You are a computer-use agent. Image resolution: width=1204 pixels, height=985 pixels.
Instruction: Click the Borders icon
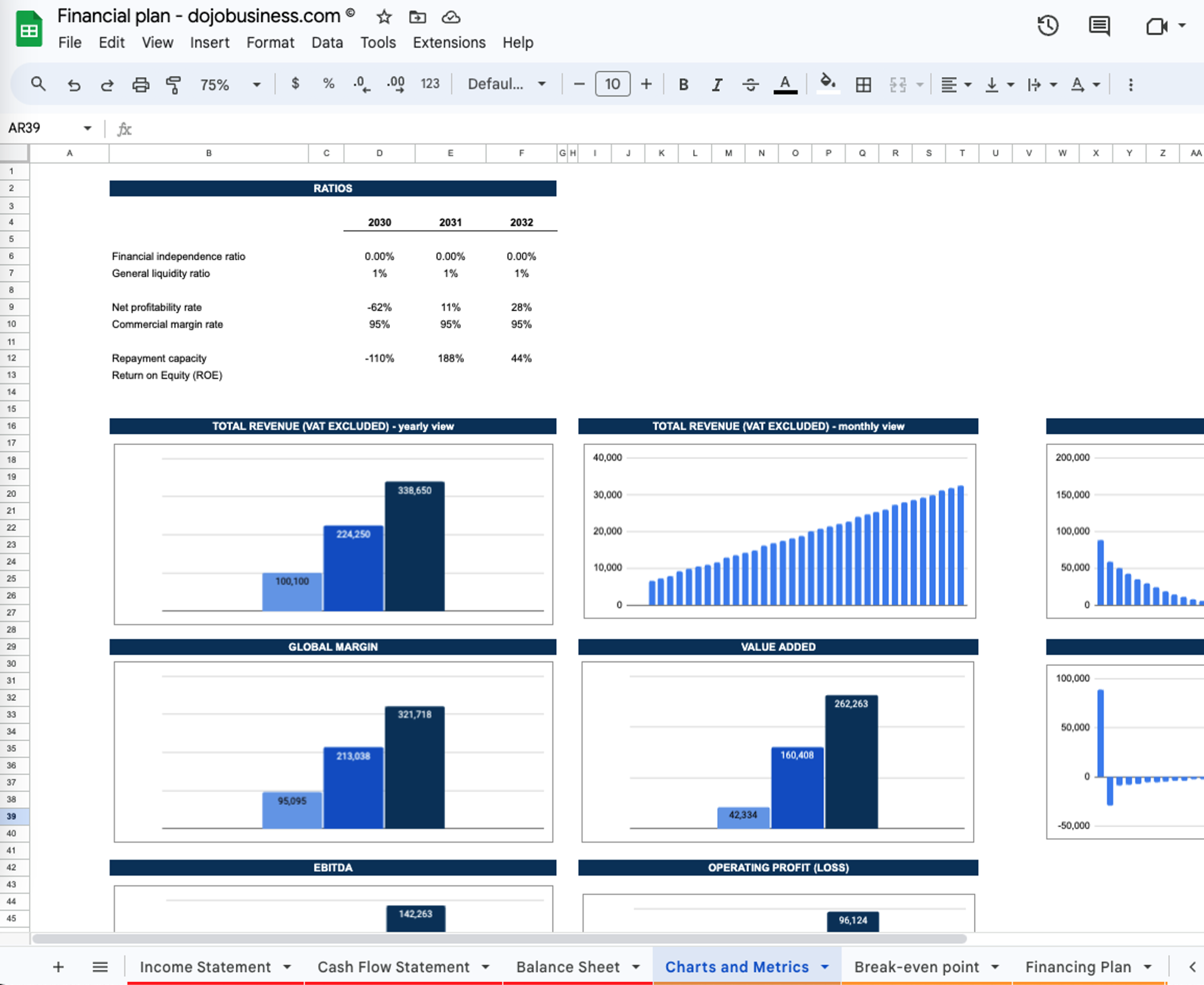coord(862,84)
